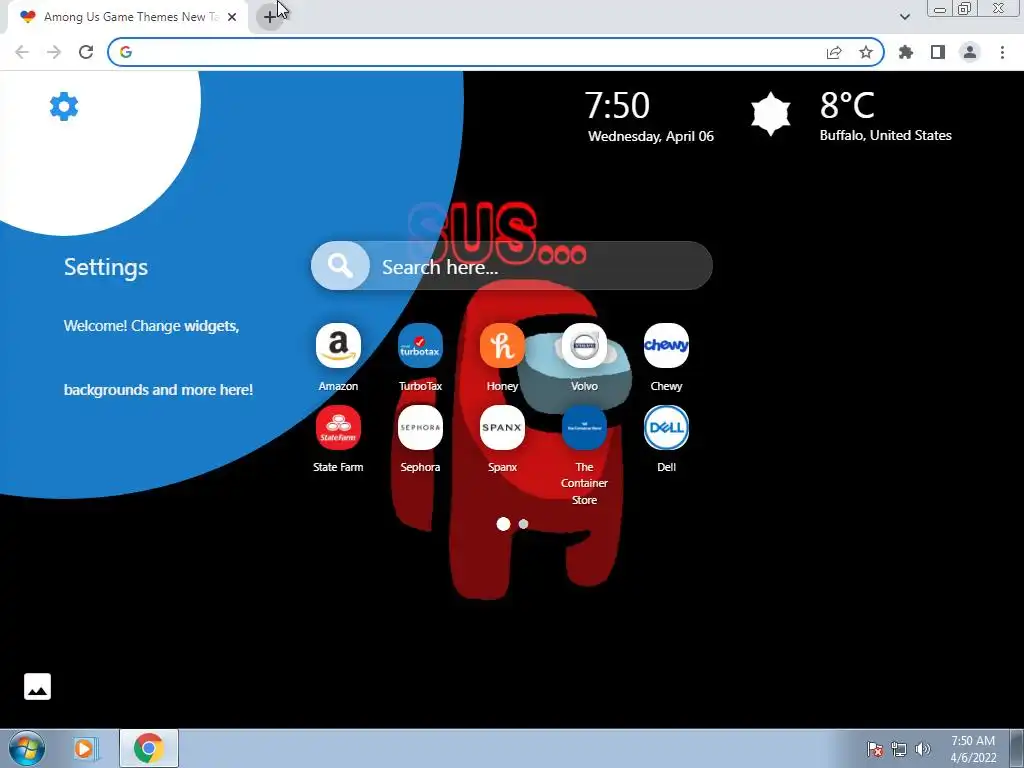
Task: Click the Chrome taskbar icon
Action: click(x=149, y=748)
